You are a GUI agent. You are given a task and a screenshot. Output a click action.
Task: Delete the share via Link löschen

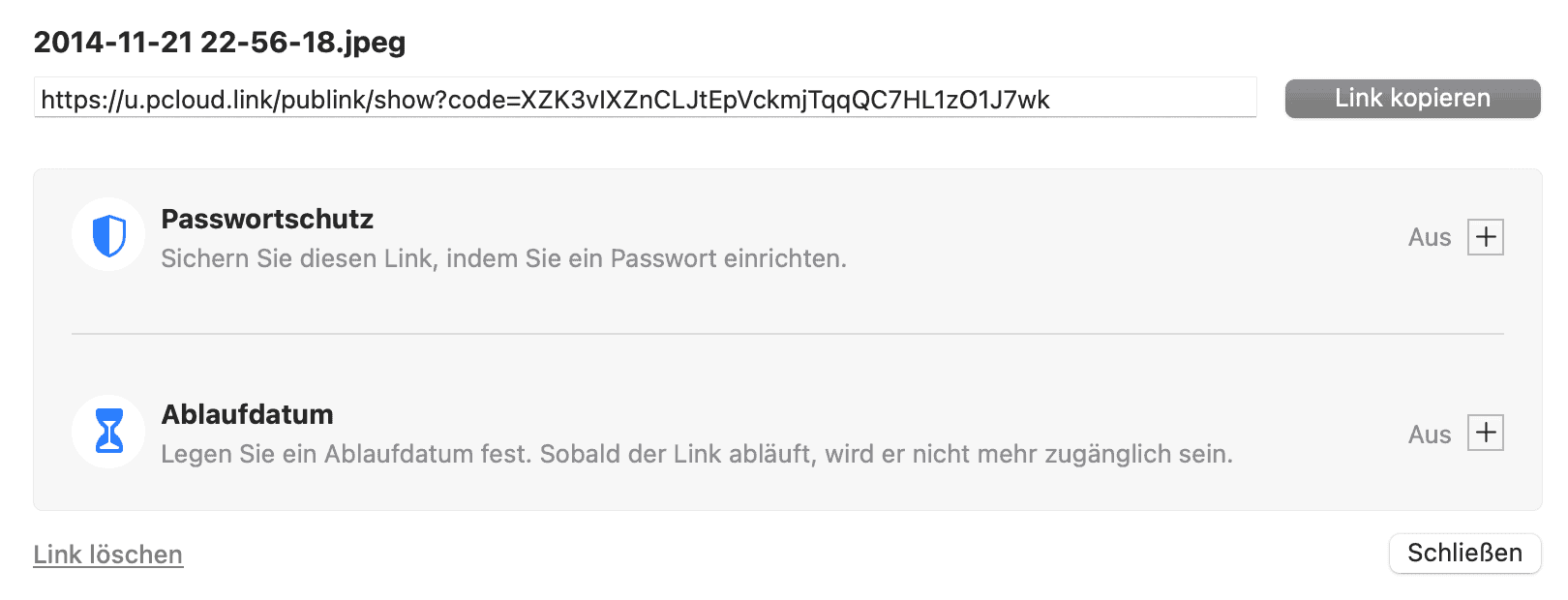pyautogui.click(x=108, y=555)
